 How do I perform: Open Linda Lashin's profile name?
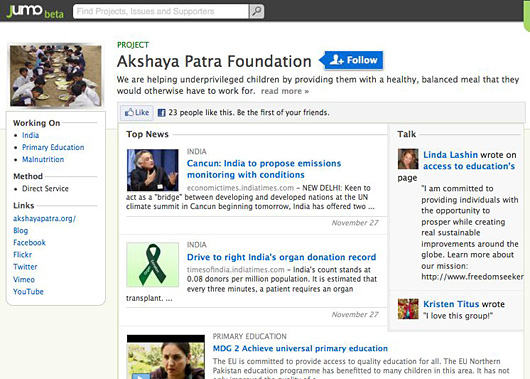tap(450, 155)
